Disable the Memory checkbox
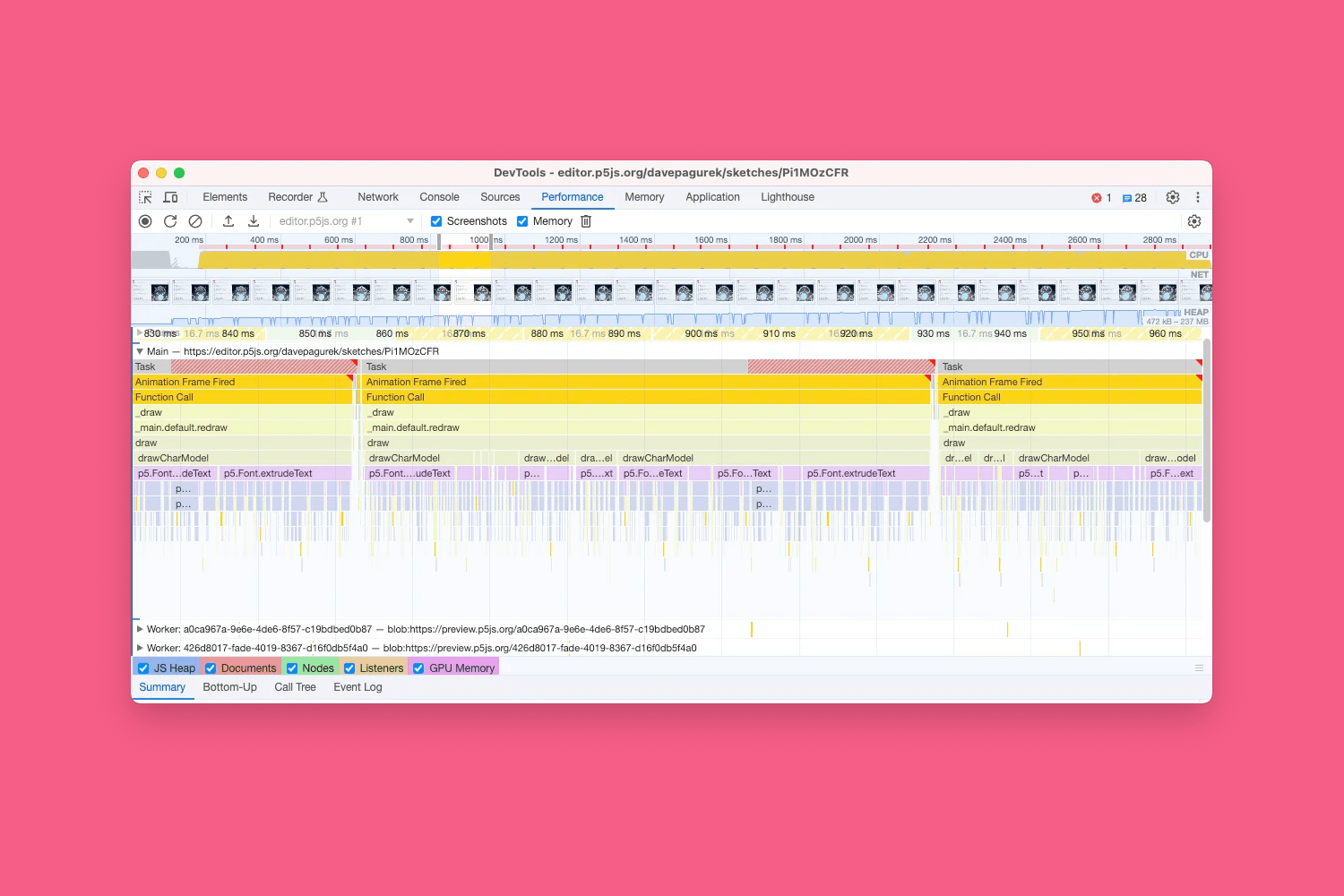 (522, 220)
